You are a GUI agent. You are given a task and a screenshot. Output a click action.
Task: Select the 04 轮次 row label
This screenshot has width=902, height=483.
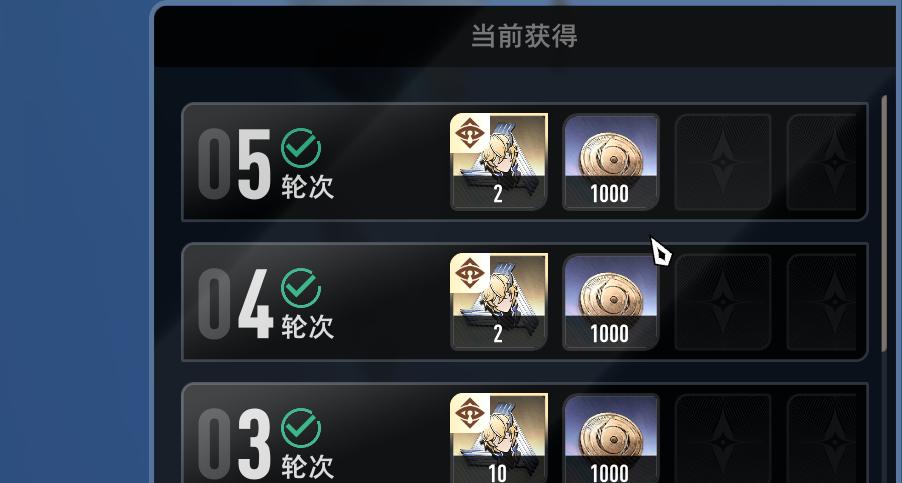point(266,304)
